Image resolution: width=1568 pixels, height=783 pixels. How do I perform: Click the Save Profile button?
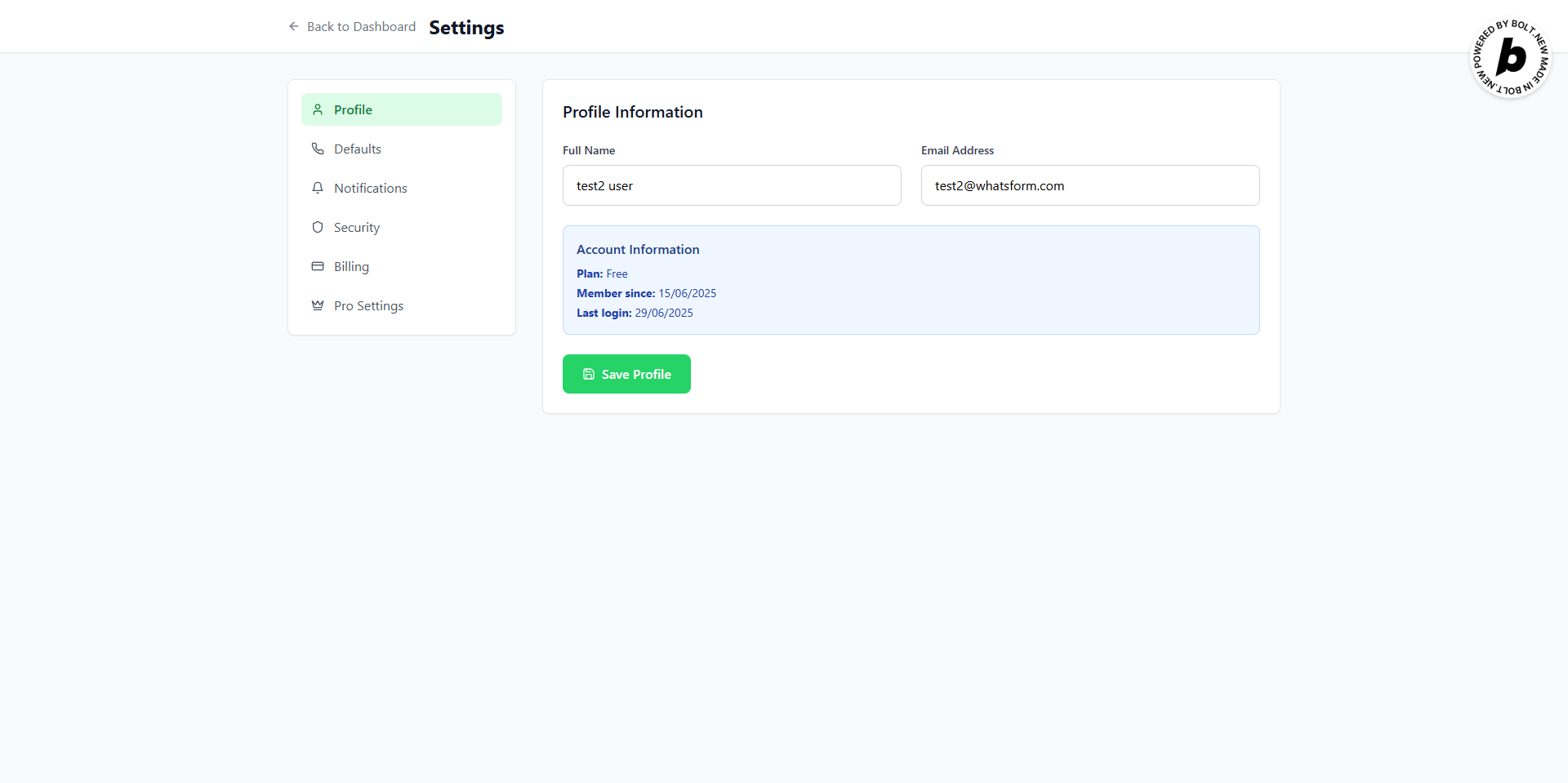click(626, 374)
